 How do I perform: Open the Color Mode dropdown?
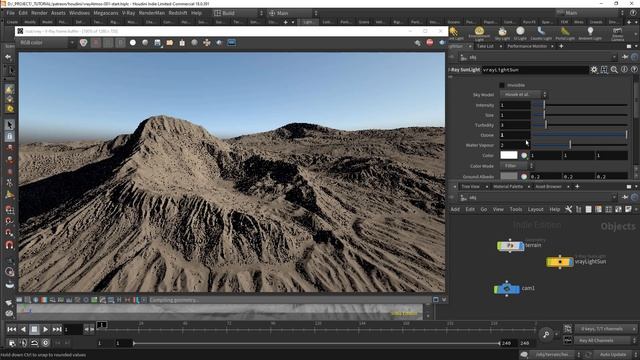(x=517, y=166)
